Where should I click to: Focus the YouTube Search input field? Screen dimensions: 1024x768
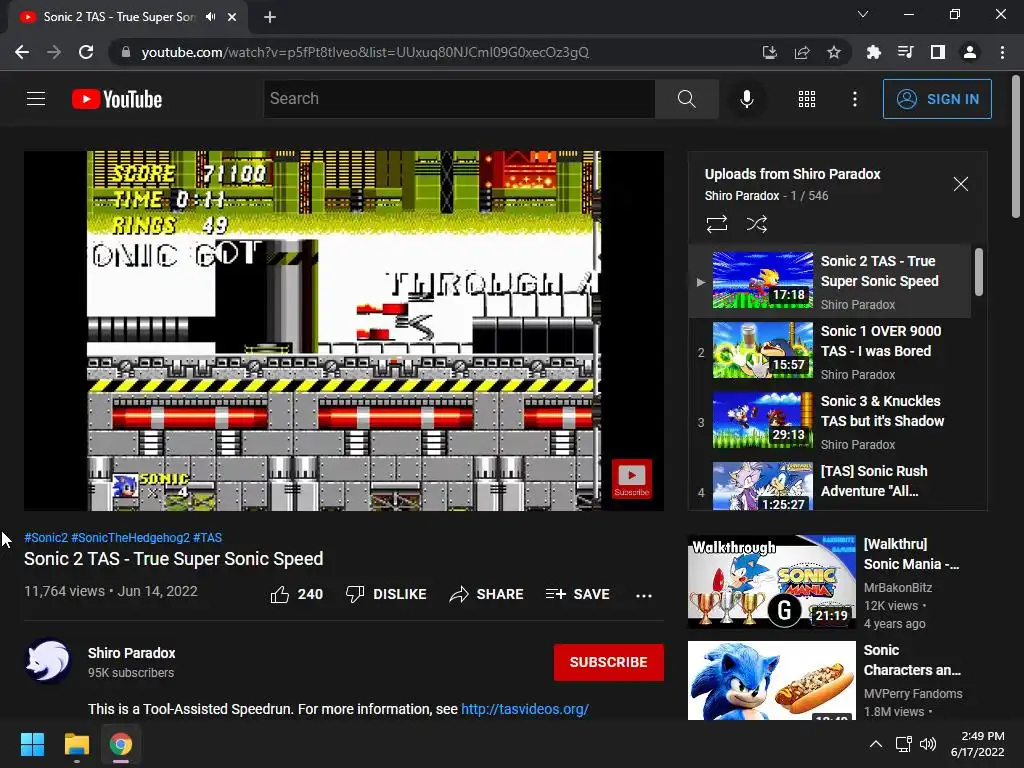459,99
